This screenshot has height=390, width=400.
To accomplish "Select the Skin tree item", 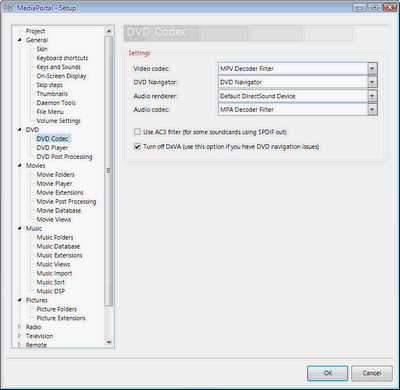I will point(42,49).
